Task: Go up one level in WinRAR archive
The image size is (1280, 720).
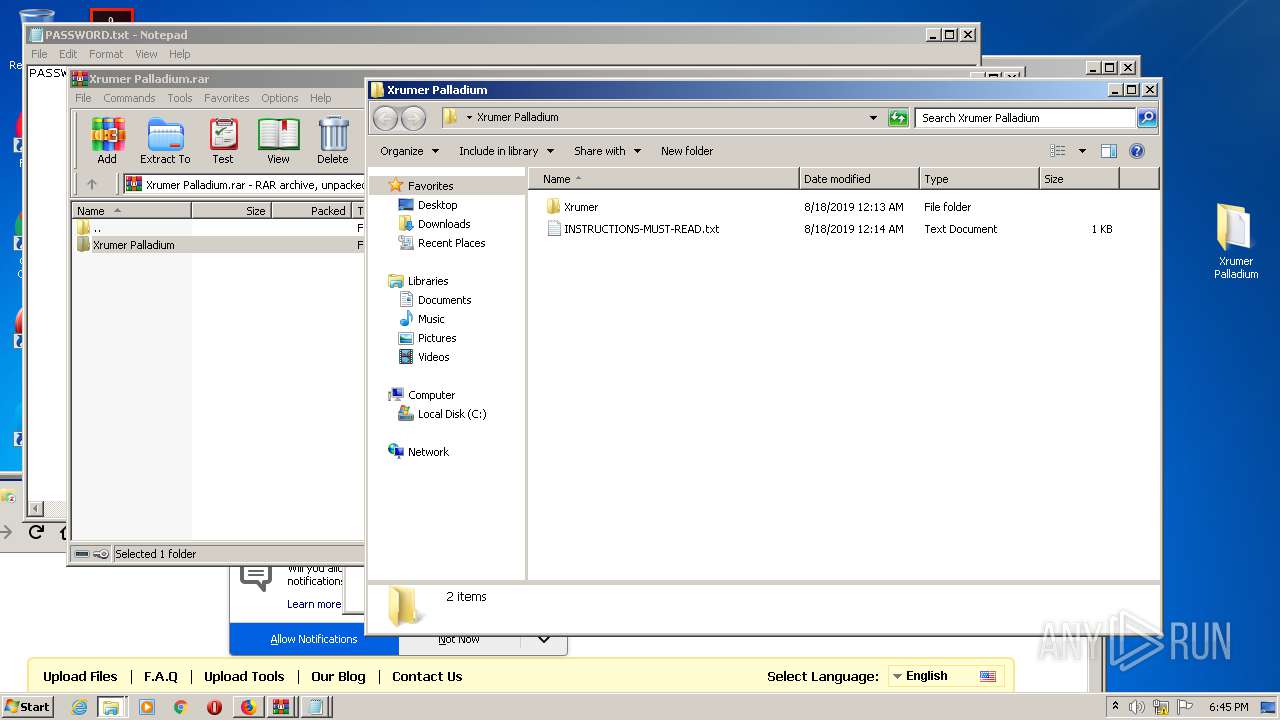Action: pyautogui.click(x=92, y=184)
